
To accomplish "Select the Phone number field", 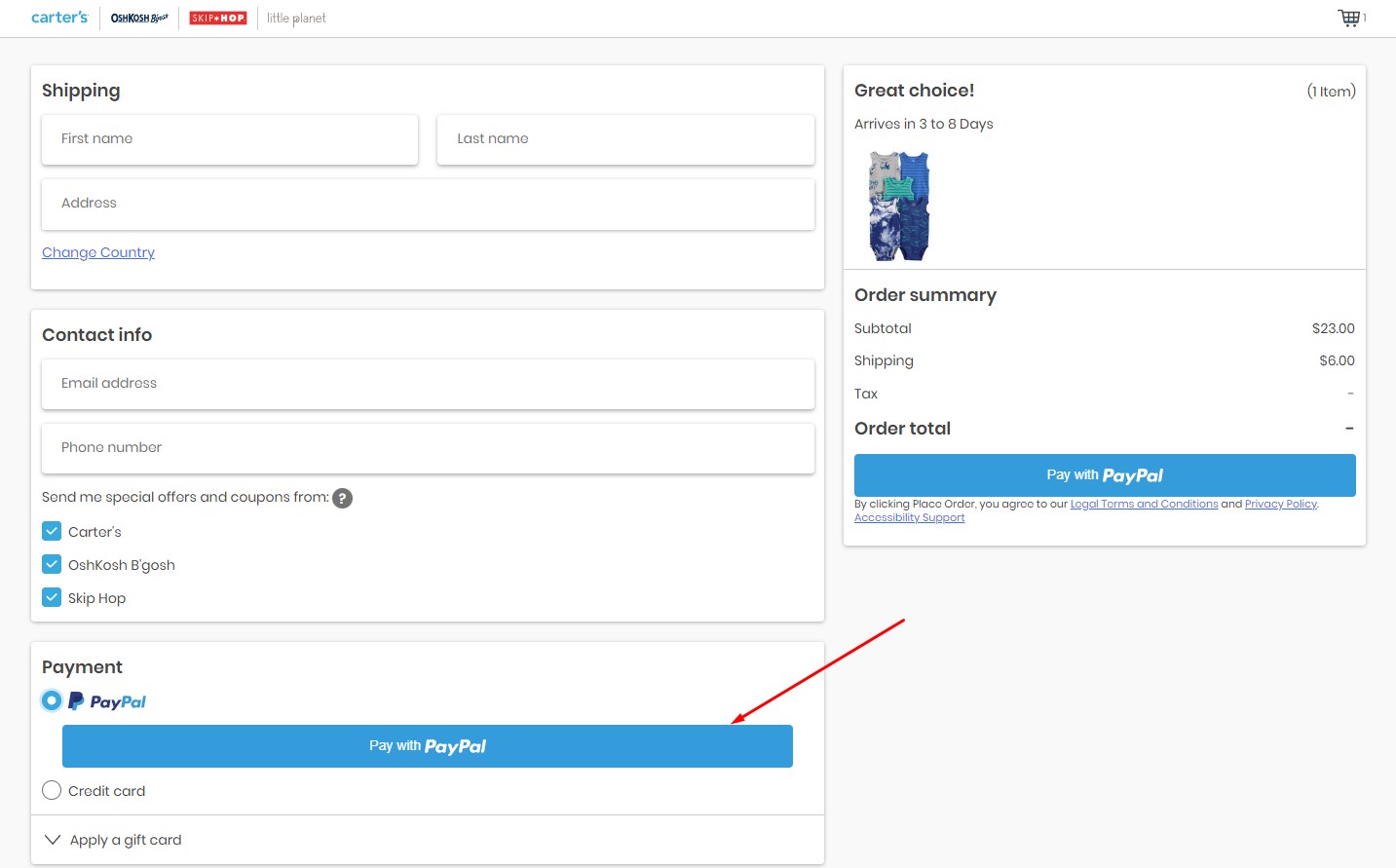I will point(428,448).
